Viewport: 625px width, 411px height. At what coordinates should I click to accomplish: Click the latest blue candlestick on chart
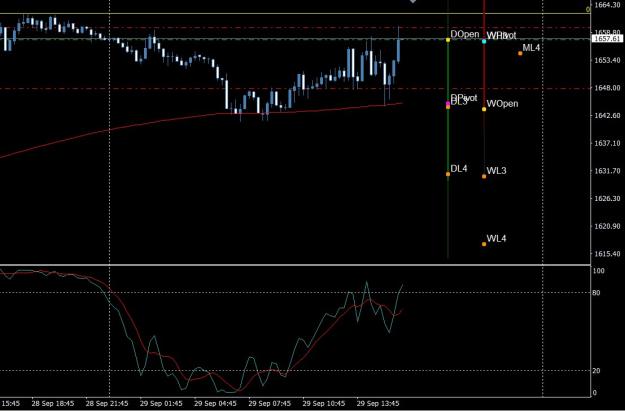tap(398, 50)
